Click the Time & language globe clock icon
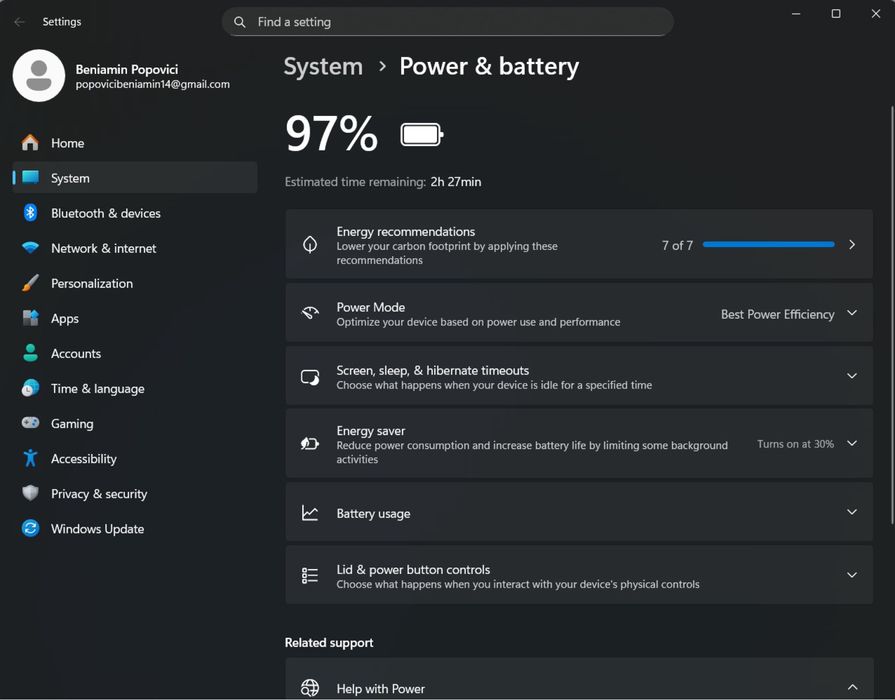 click(30, 388)
